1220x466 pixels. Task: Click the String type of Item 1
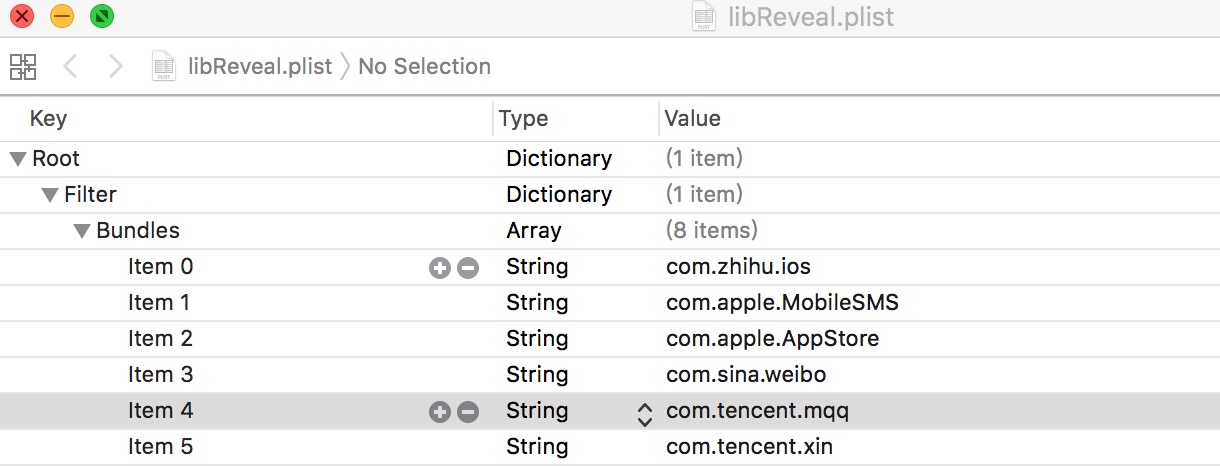[x=537, y=303]
